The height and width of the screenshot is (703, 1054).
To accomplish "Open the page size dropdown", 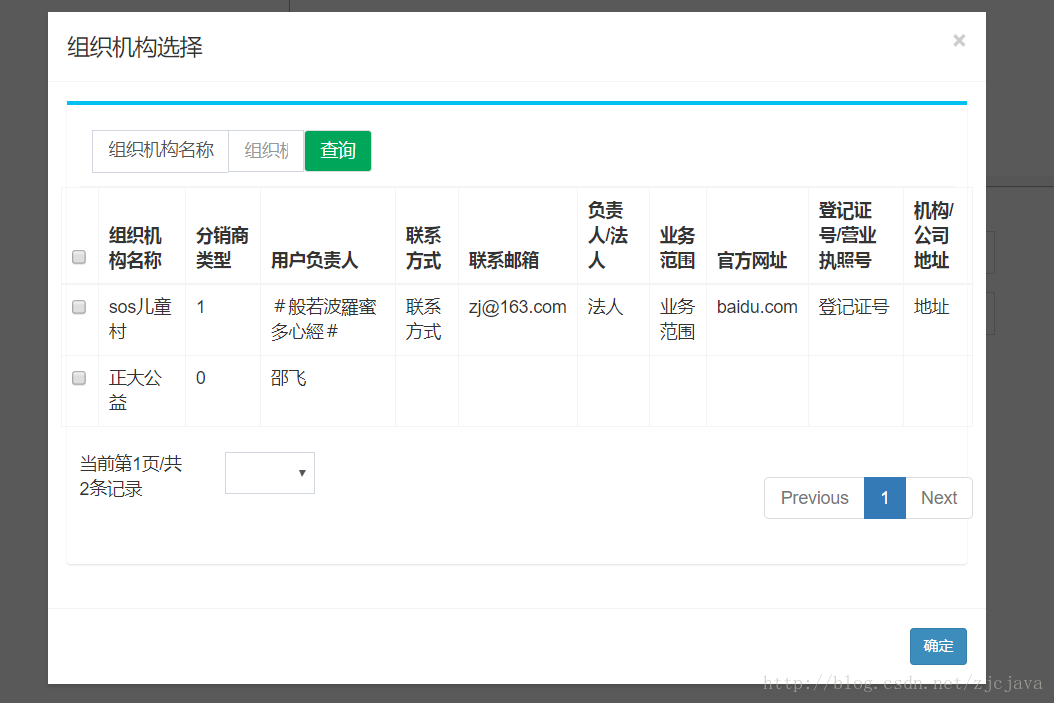I will [x=270, y=473].
